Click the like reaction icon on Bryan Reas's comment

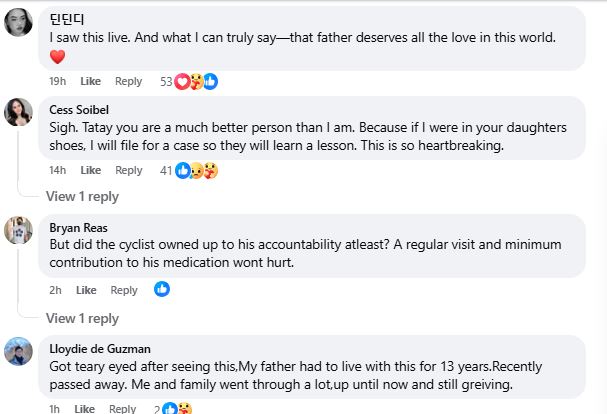[162, 289]
